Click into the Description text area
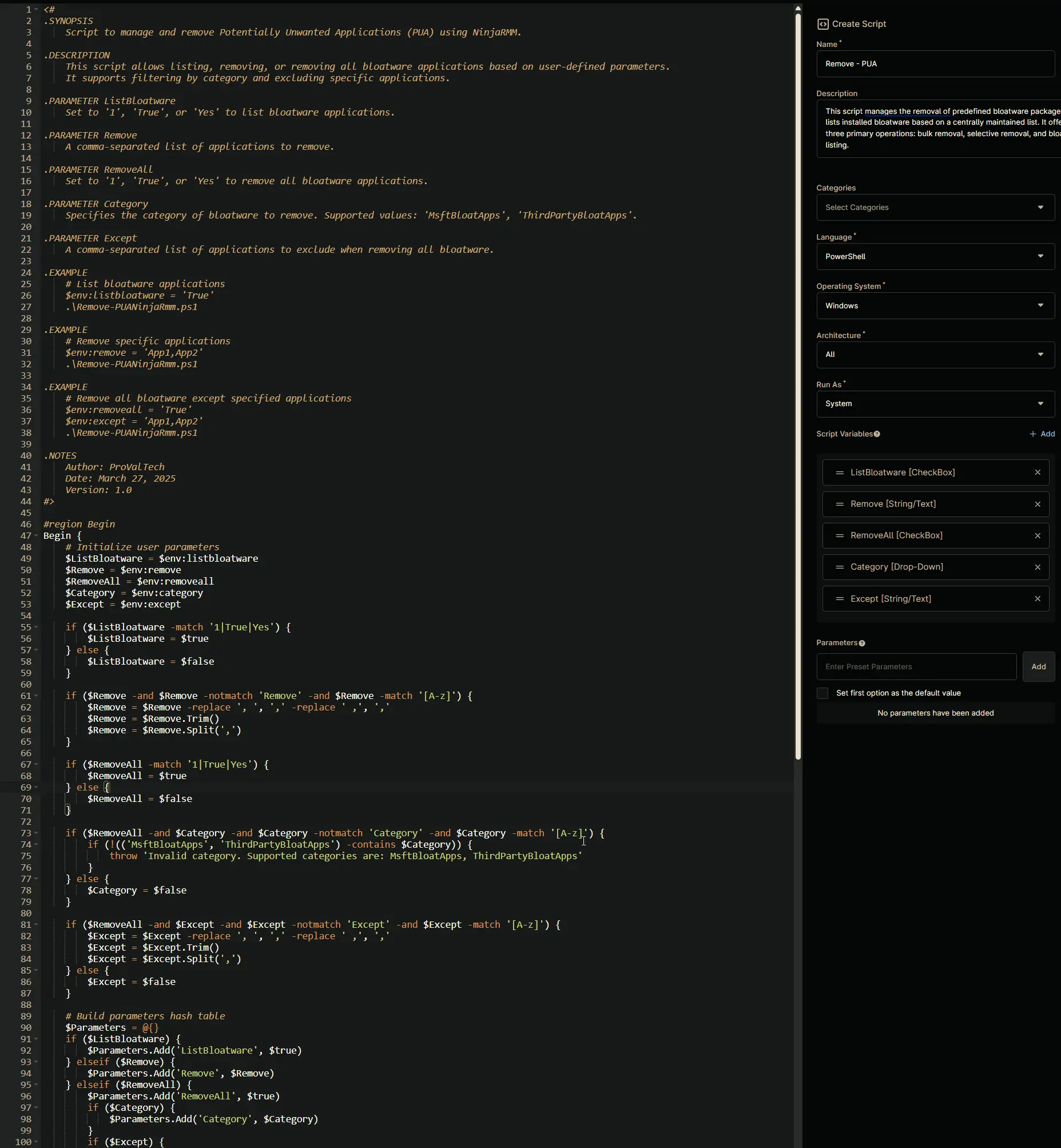Image resolution: width=1061 pixels, height=1148 pixels. pyautogui.click(x=938, y=129)
